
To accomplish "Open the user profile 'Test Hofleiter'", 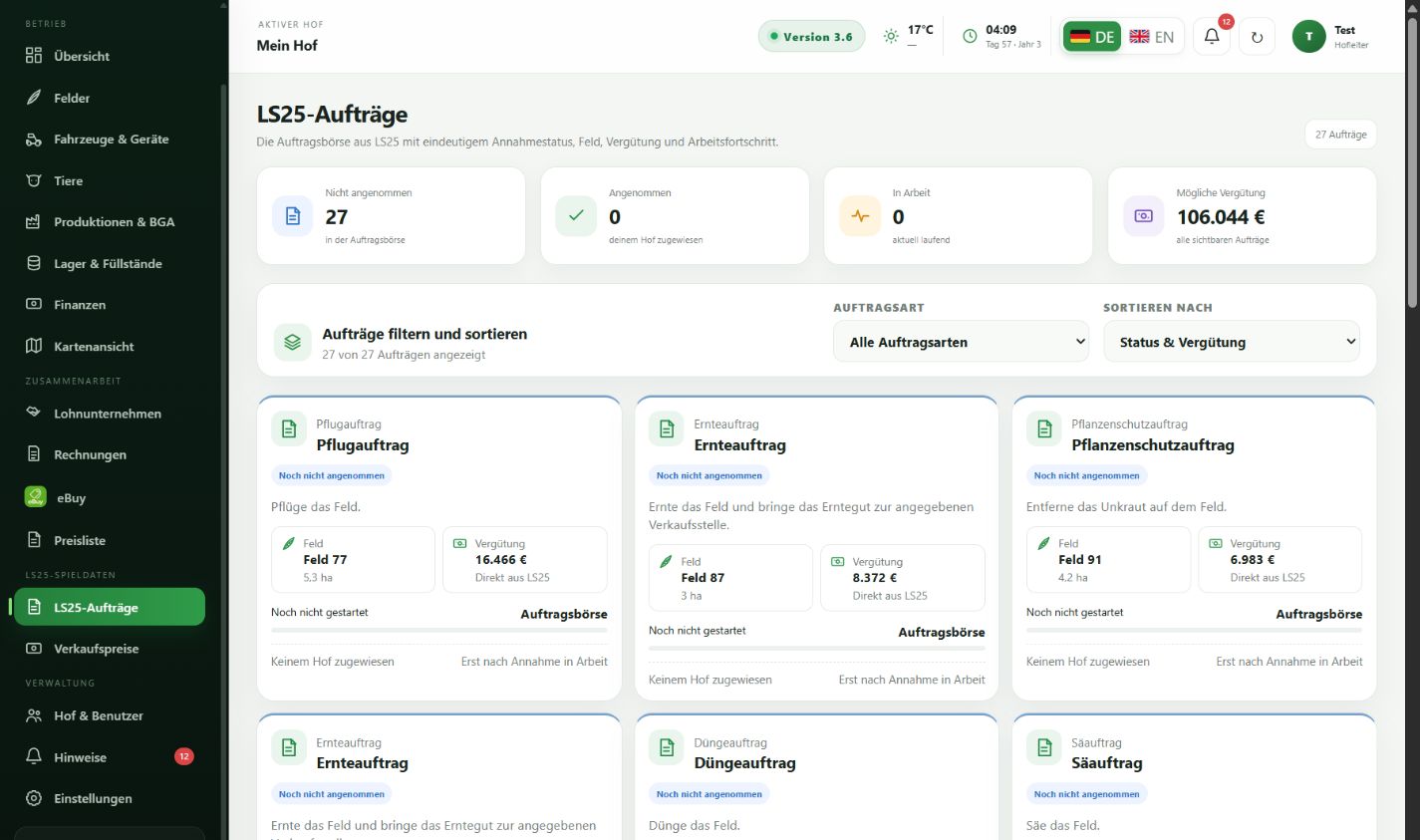I will tap(1330, 37).
